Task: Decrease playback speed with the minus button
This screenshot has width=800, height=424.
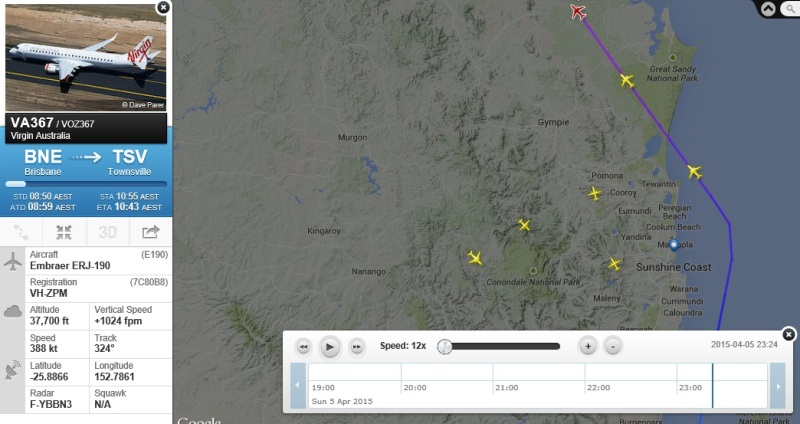Action: pyautogui.click(x=613, y=346)
